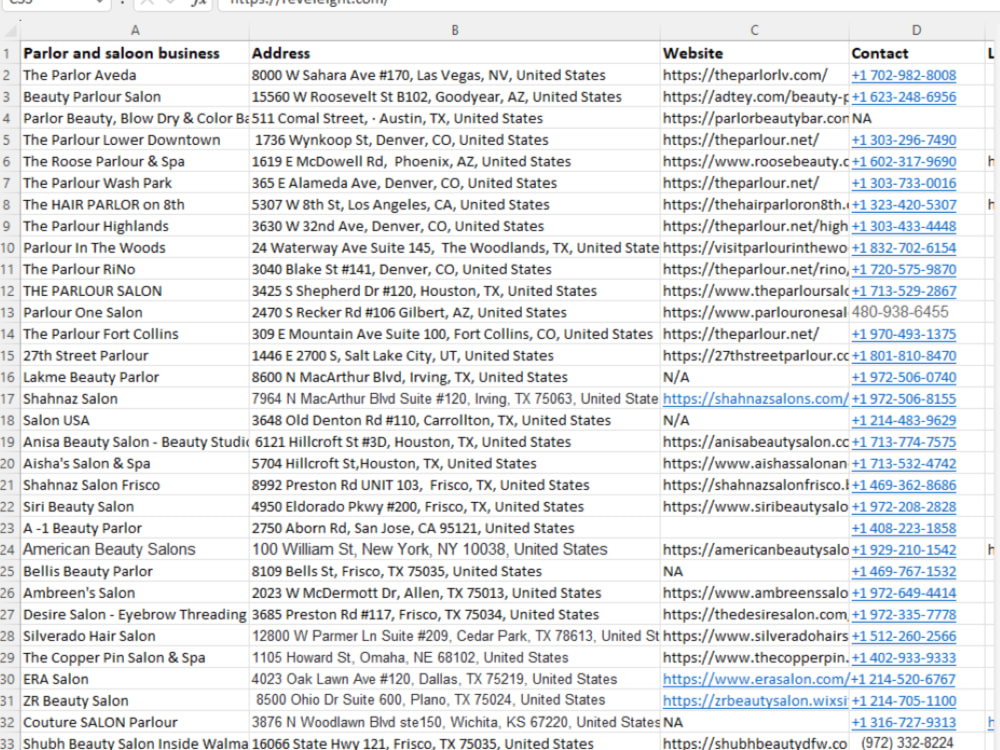This screenshot has width=1000, height=750.
Task: Select the 'Address' header cell
Action: coord(455,53)
